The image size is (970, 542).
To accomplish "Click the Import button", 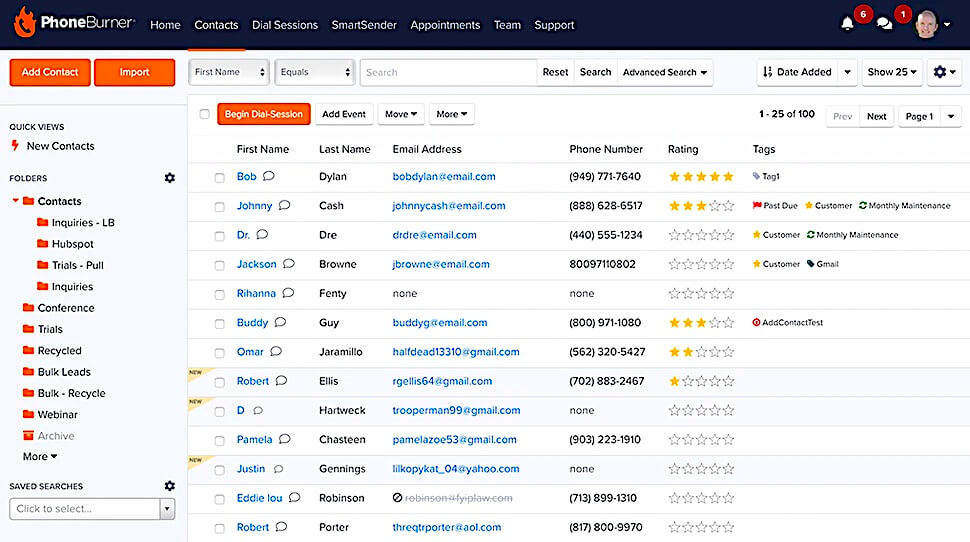I will (x=134, y=72).
